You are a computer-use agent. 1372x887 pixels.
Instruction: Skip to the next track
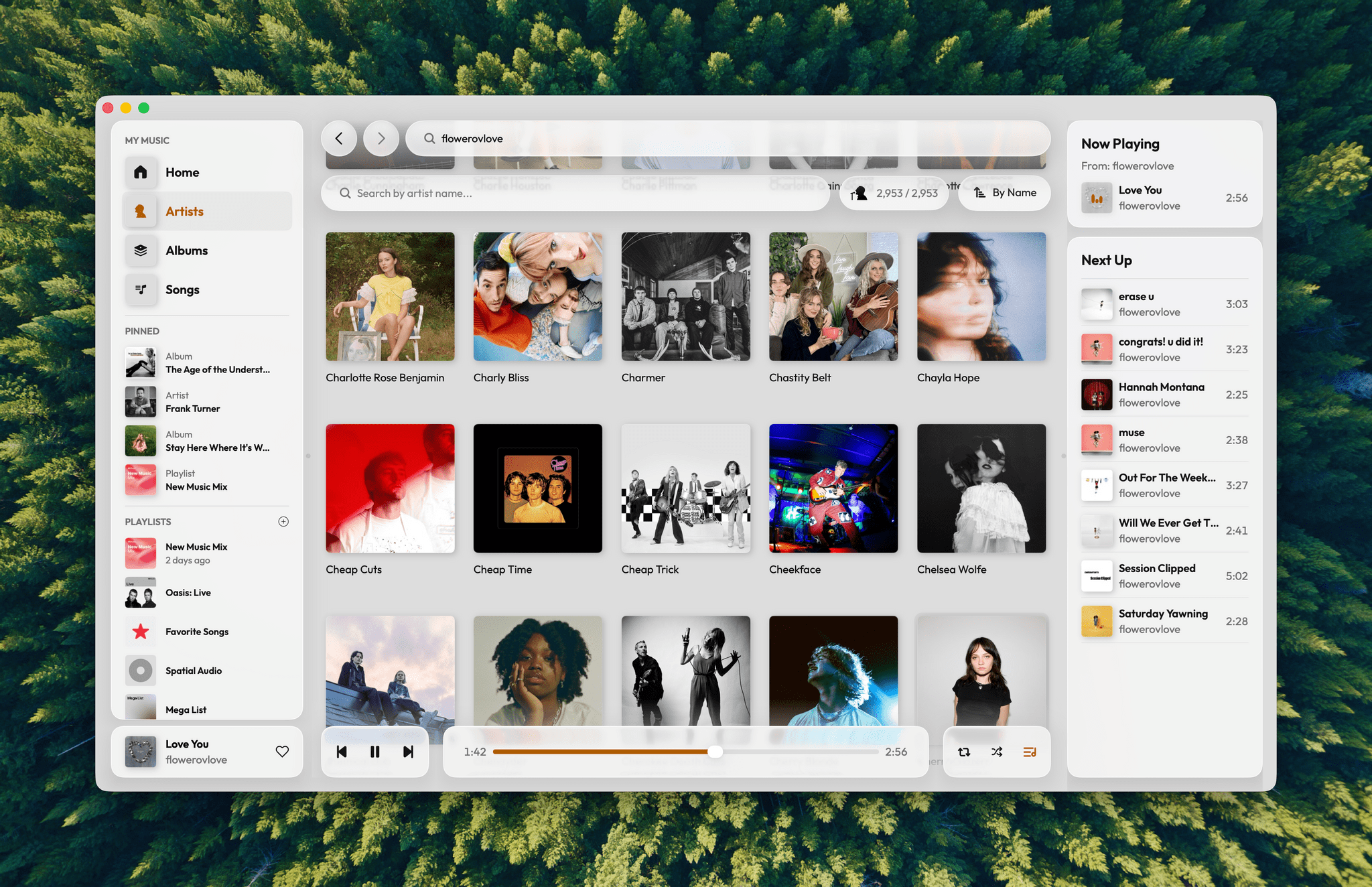coord(408,752)
